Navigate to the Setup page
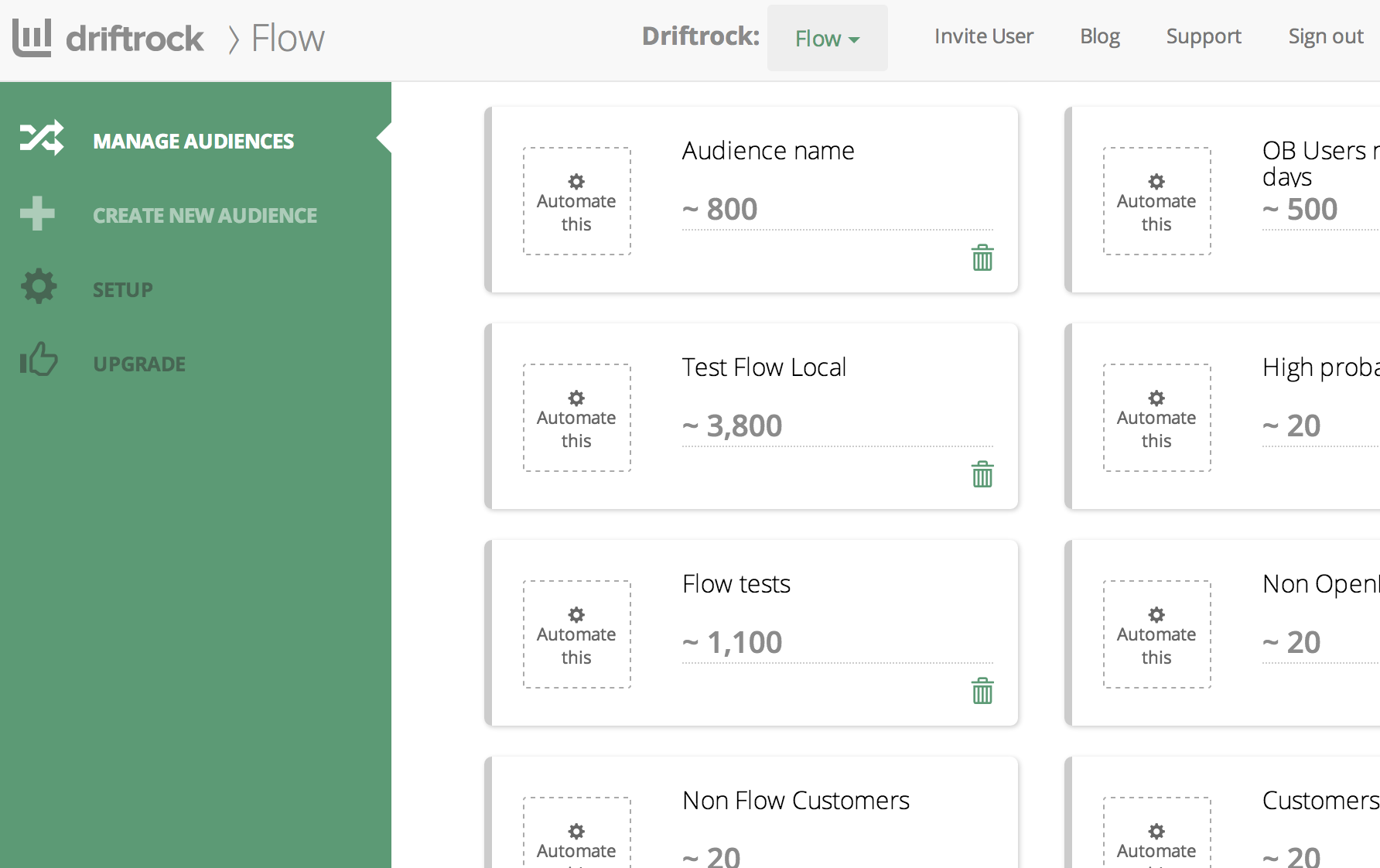1380x868 pixels. click(122, 289)
